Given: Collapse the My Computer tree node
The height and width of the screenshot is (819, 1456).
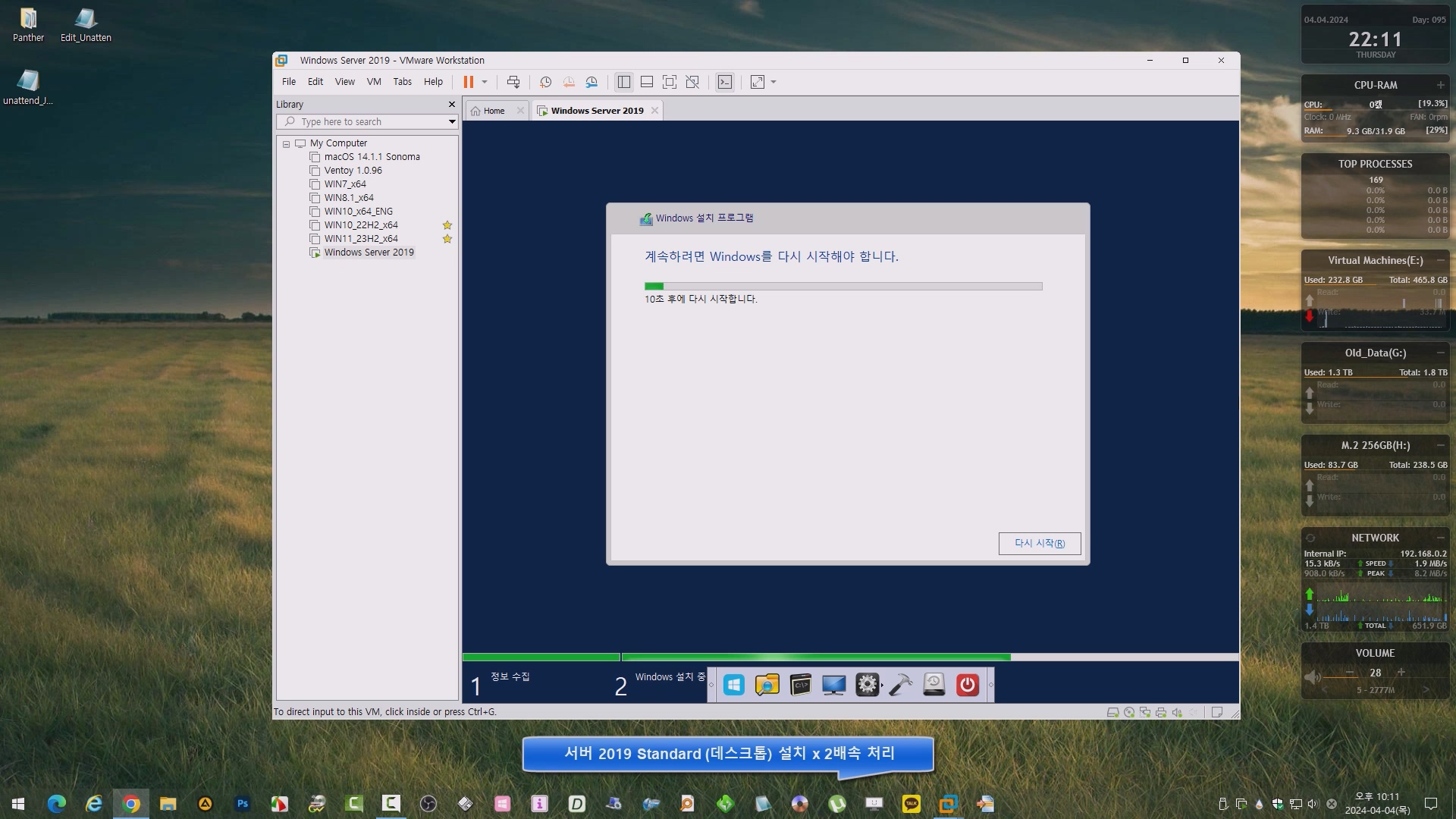Looking at the screenshot, I should [x=286, y=144].
